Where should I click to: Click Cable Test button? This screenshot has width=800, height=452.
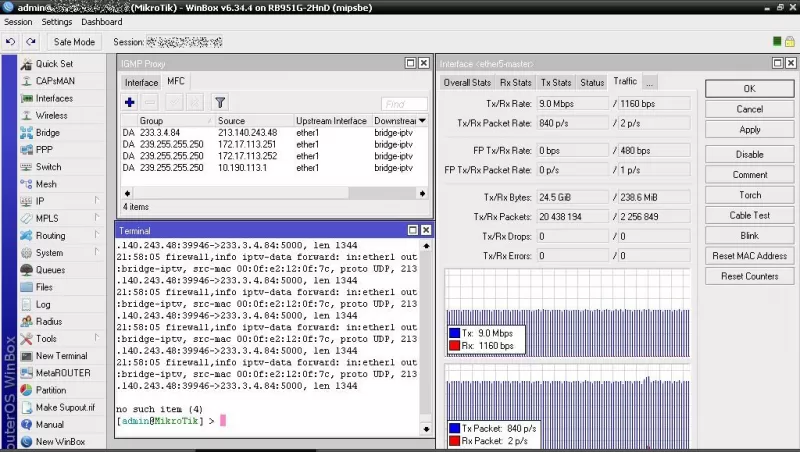749,215
